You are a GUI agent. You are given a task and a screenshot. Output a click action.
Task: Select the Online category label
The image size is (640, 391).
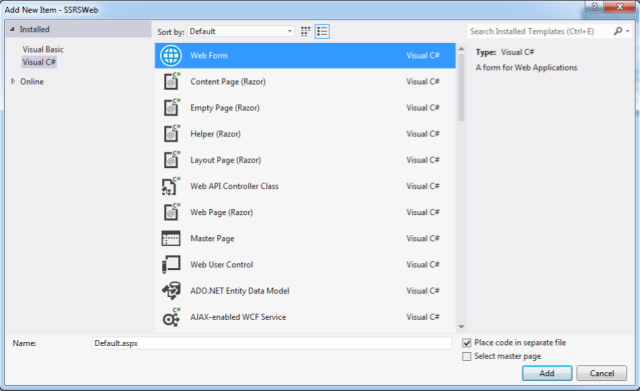point(32,82)
